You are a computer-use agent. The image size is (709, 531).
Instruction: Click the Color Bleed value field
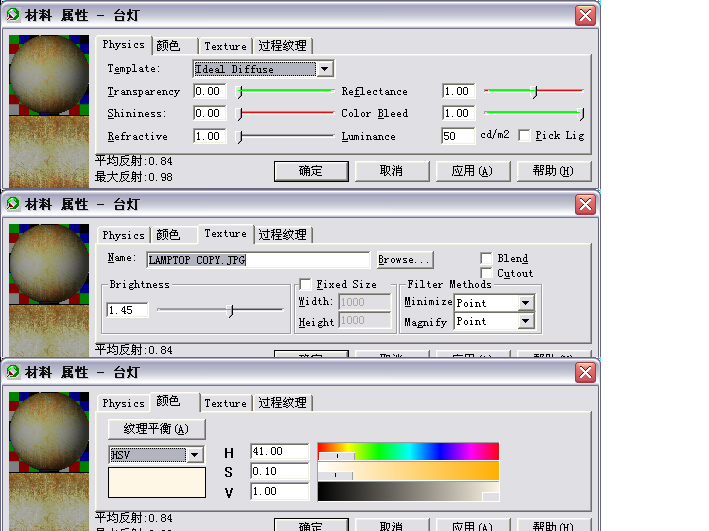(x=458, y=113)
